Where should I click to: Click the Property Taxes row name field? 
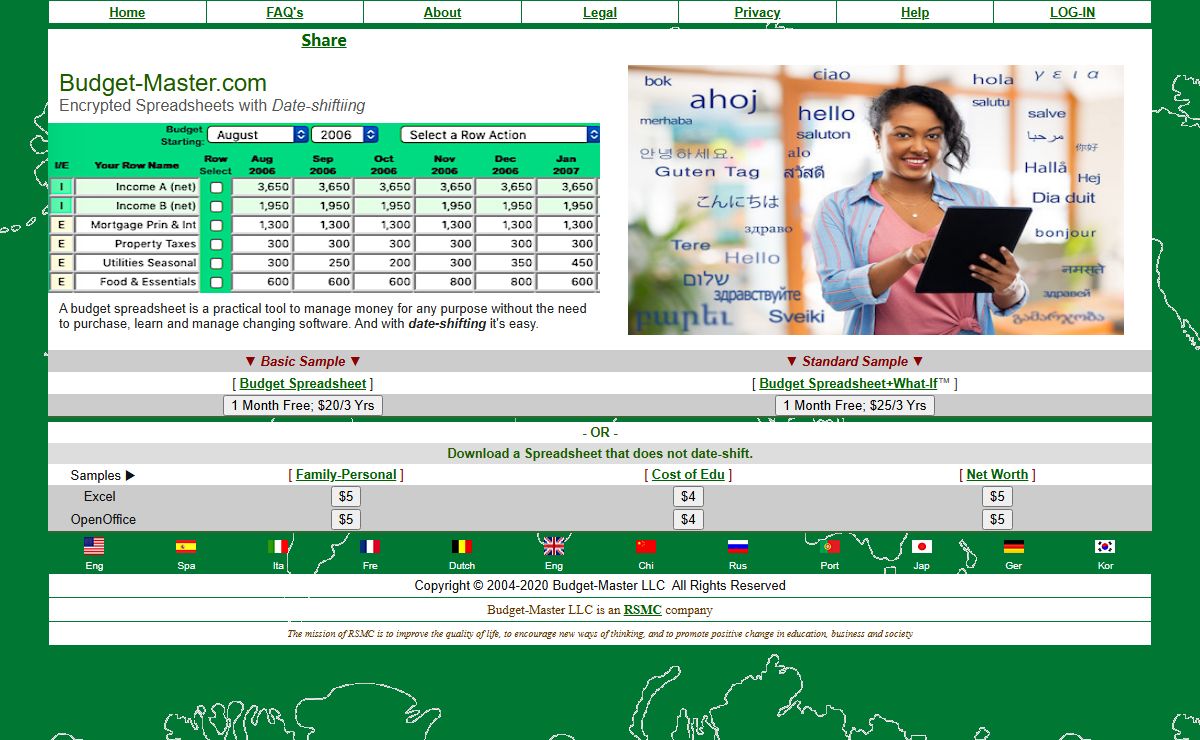pos(137,244)
